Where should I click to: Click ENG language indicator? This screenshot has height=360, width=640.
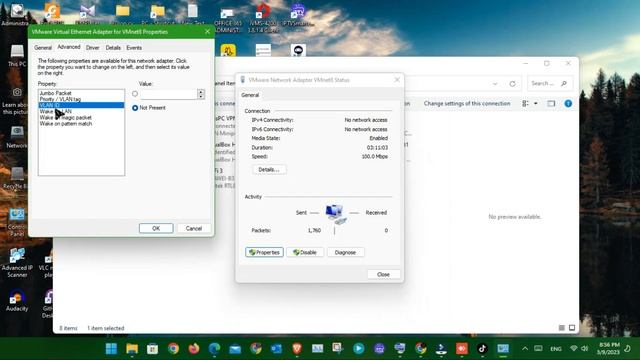tap(556, 349)
